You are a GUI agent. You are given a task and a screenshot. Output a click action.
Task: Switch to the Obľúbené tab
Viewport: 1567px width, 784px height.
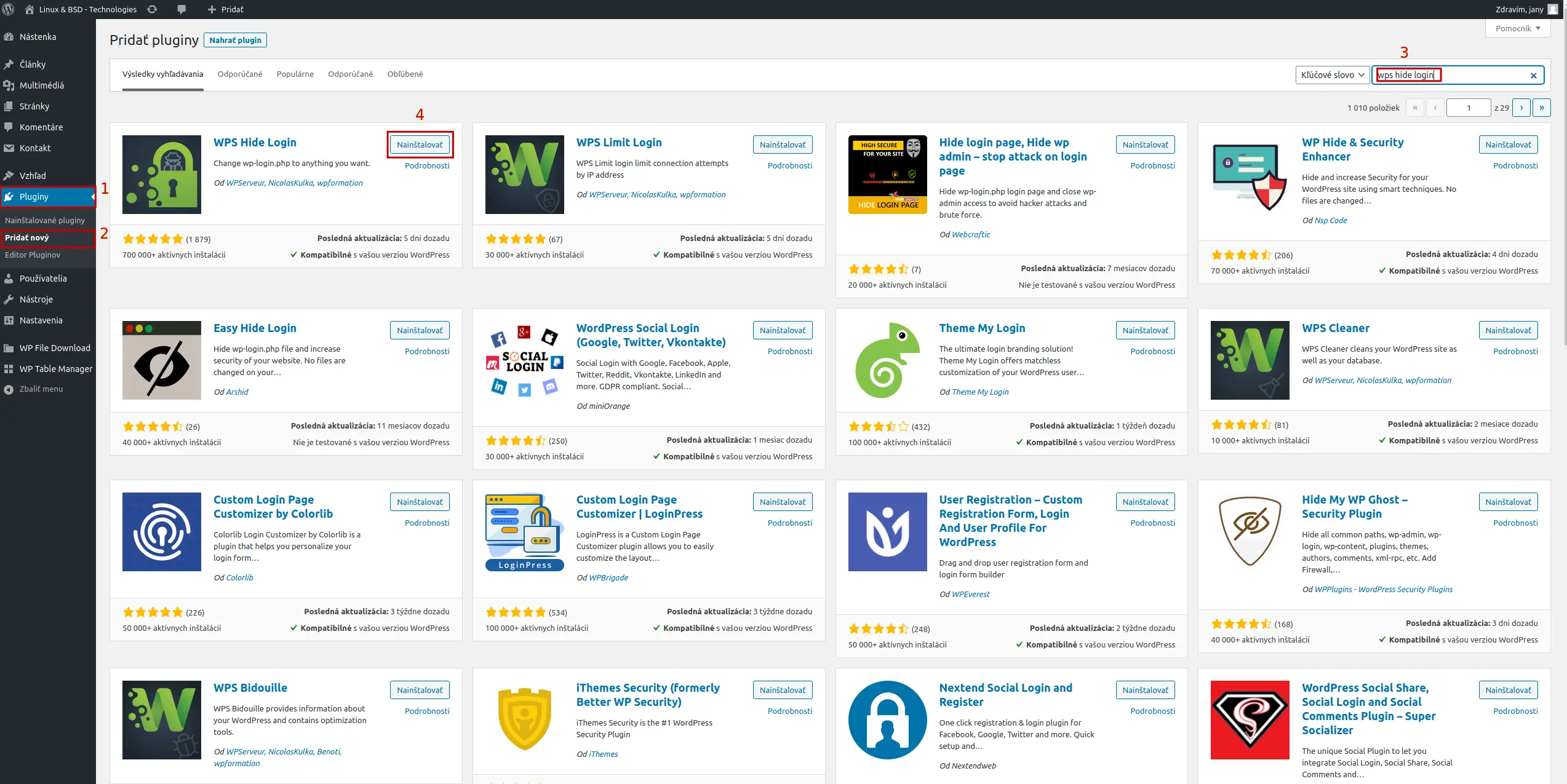point(405,74)
